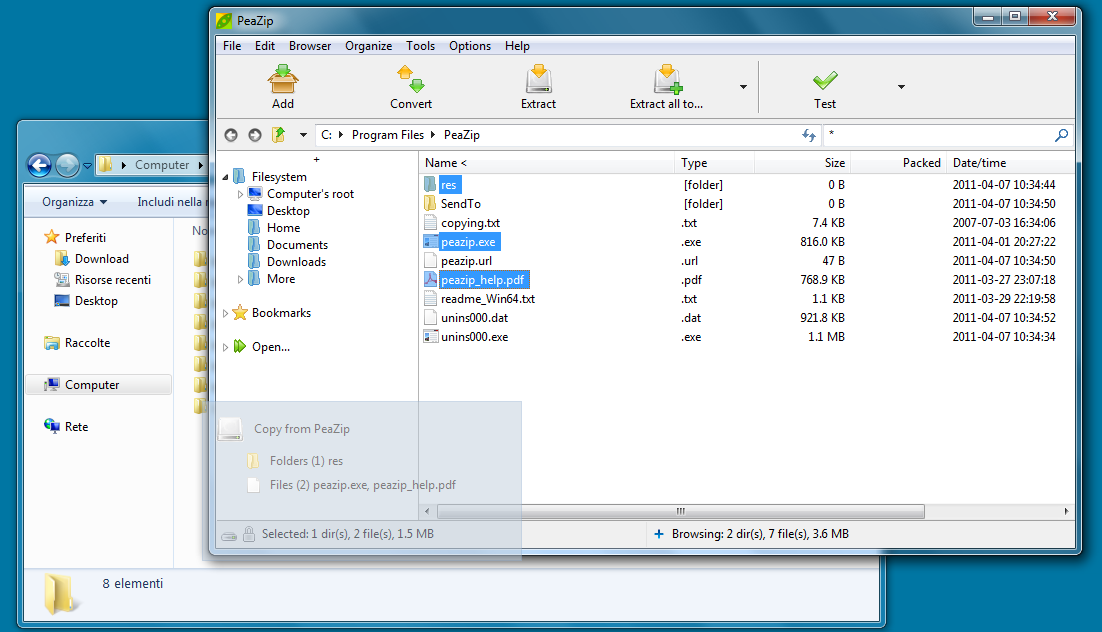The width and height of the screenshot is (1102, 632).
Task: Click the Add archive toolbar icon
Action: pos(283,79)
